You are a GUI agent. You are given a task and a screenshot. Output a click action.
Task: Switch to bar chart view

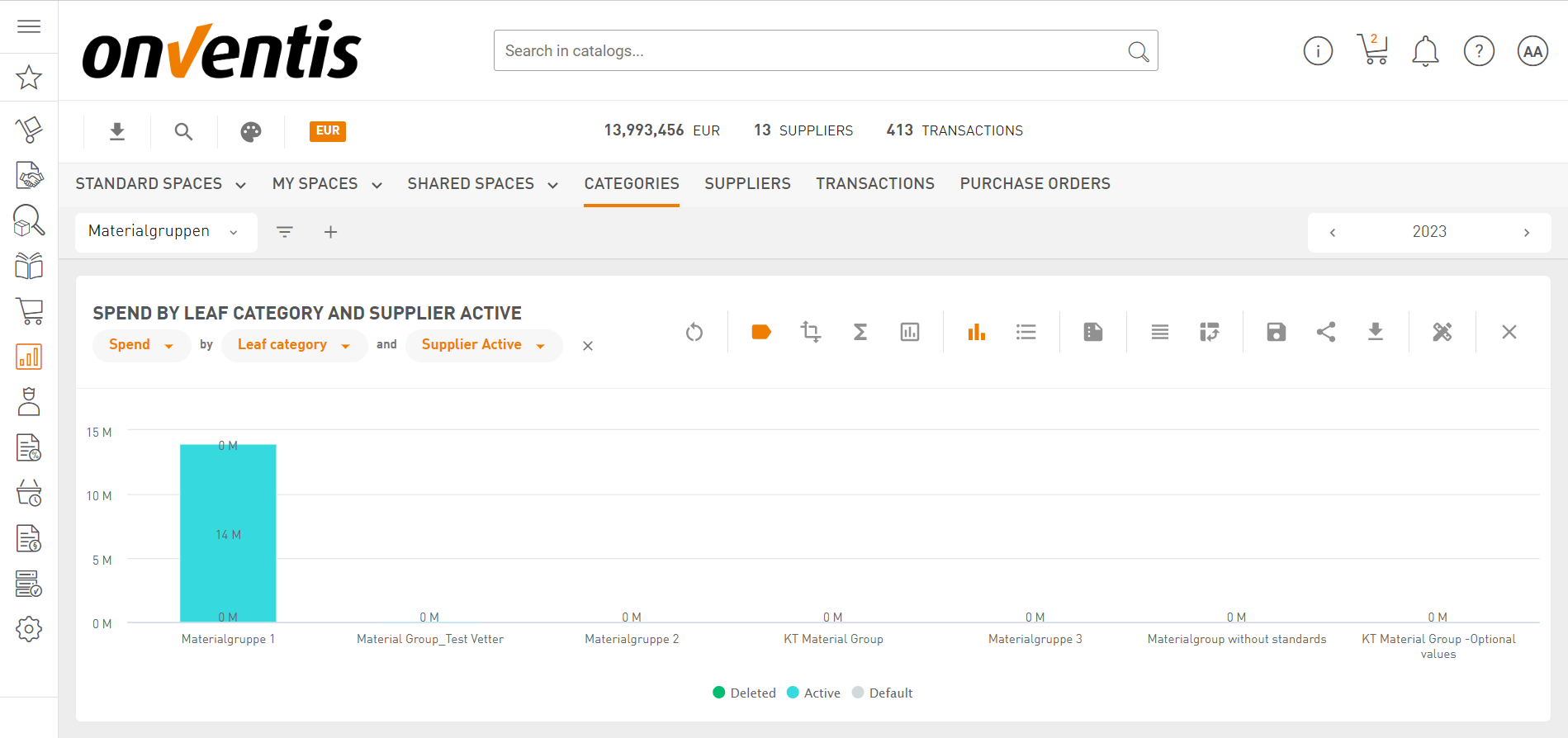pyautogui.click(x=976, y=332)
